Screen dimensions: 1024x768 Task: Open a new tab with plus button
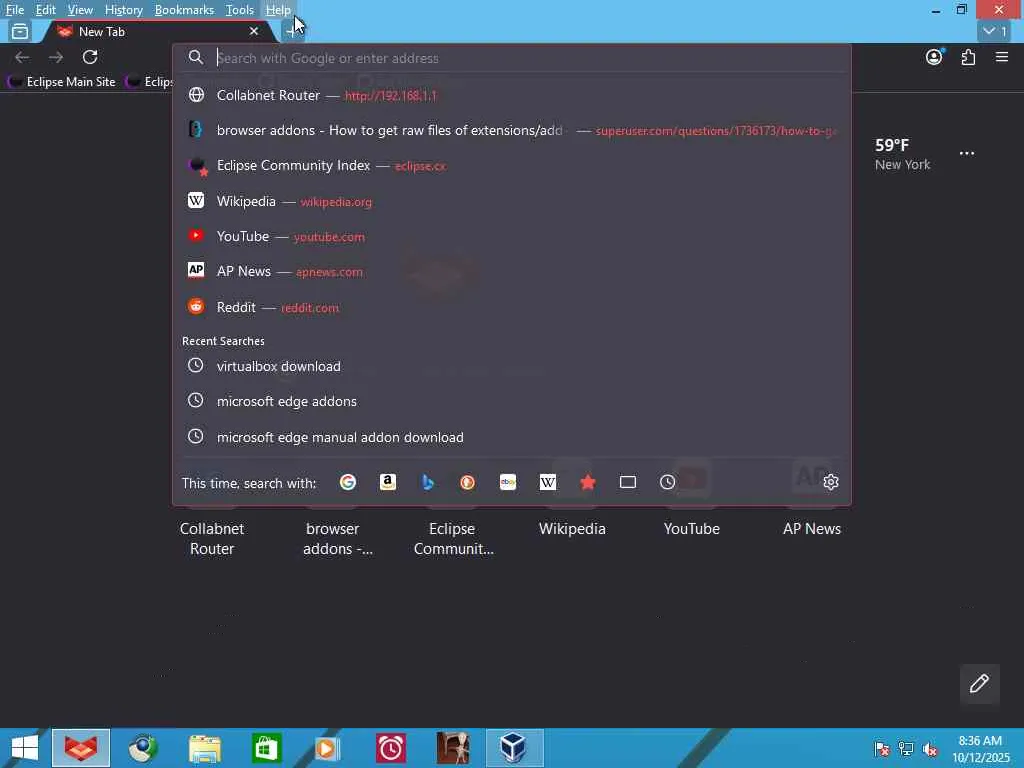click(291, 31)
